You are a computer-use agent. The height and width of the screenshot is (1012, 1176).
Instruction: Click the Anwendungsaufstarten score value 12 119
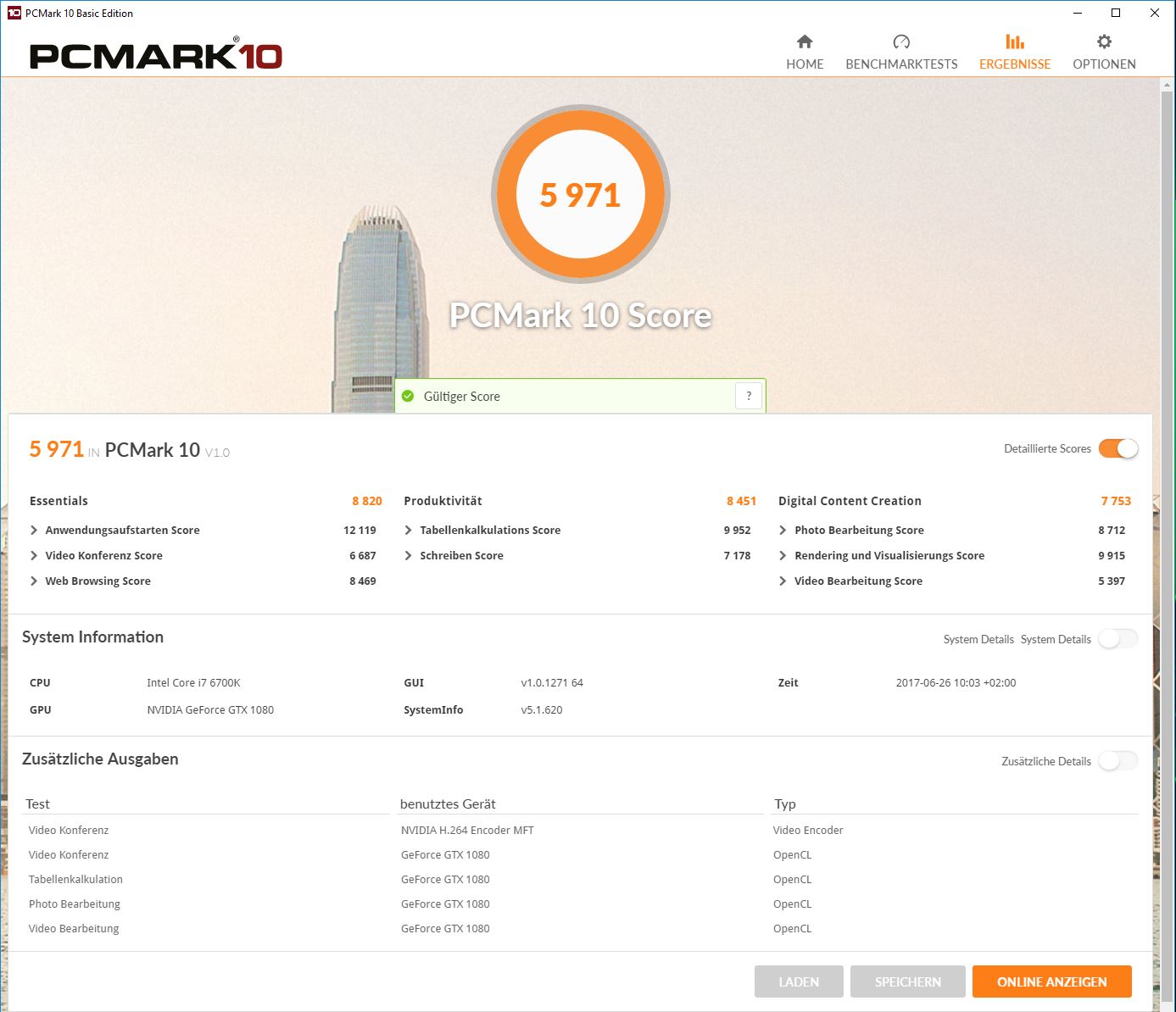[359, 530]
